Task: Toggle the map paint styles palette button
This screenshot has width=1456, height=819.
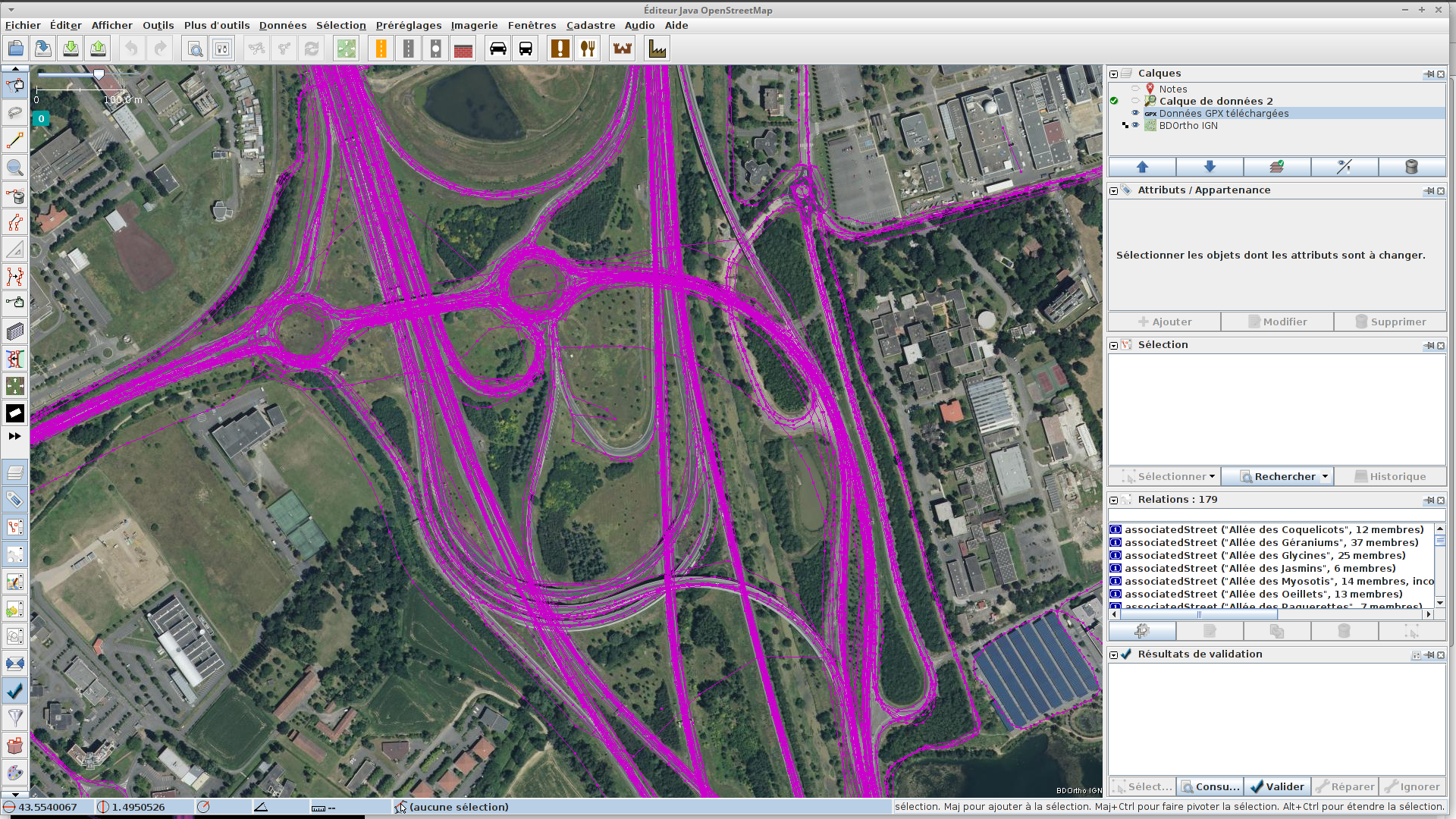Action: pyautogui.click(x=15, y=773)
